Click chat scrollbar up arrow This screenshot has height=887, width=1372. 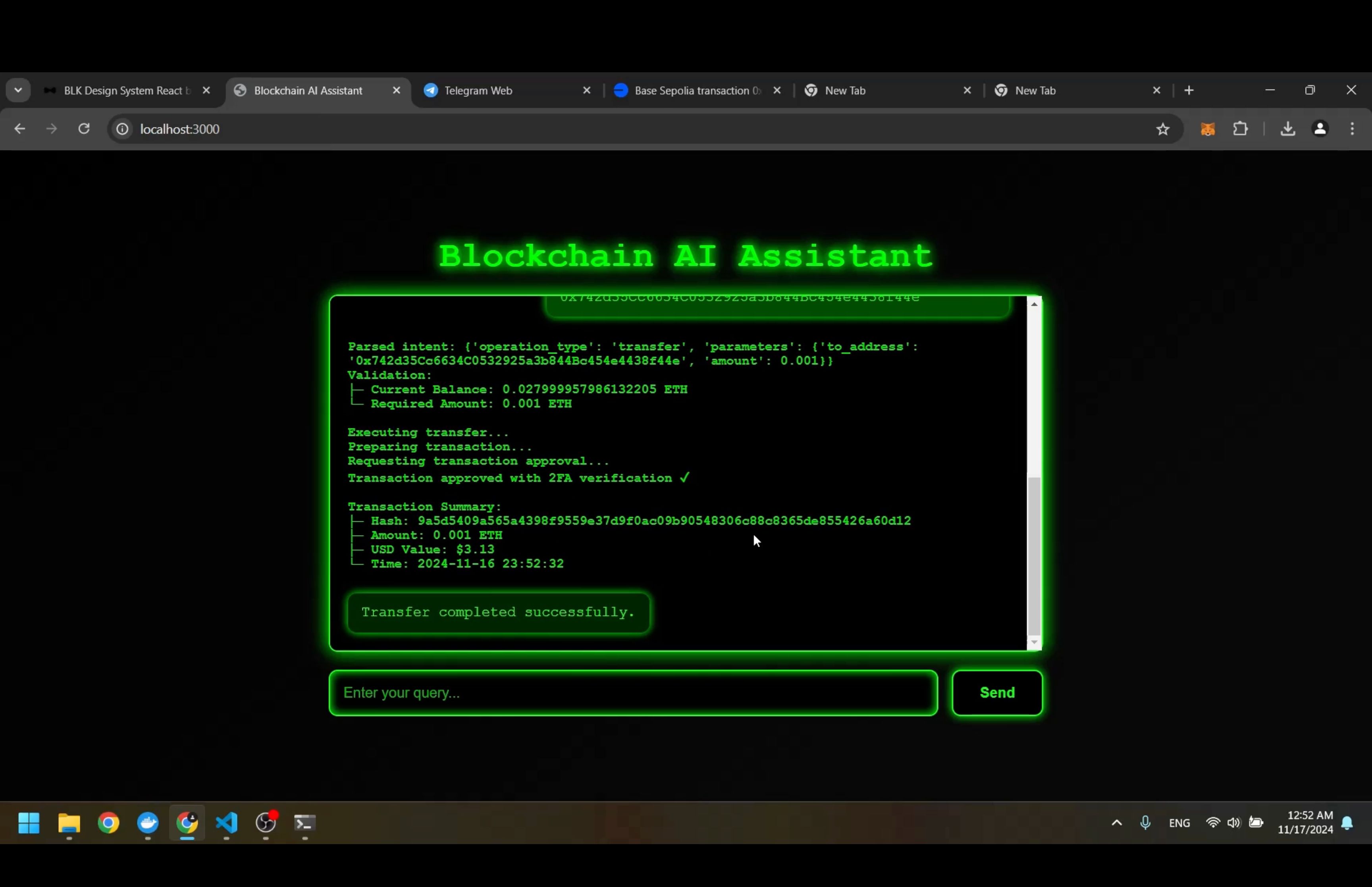(1035, 303)
